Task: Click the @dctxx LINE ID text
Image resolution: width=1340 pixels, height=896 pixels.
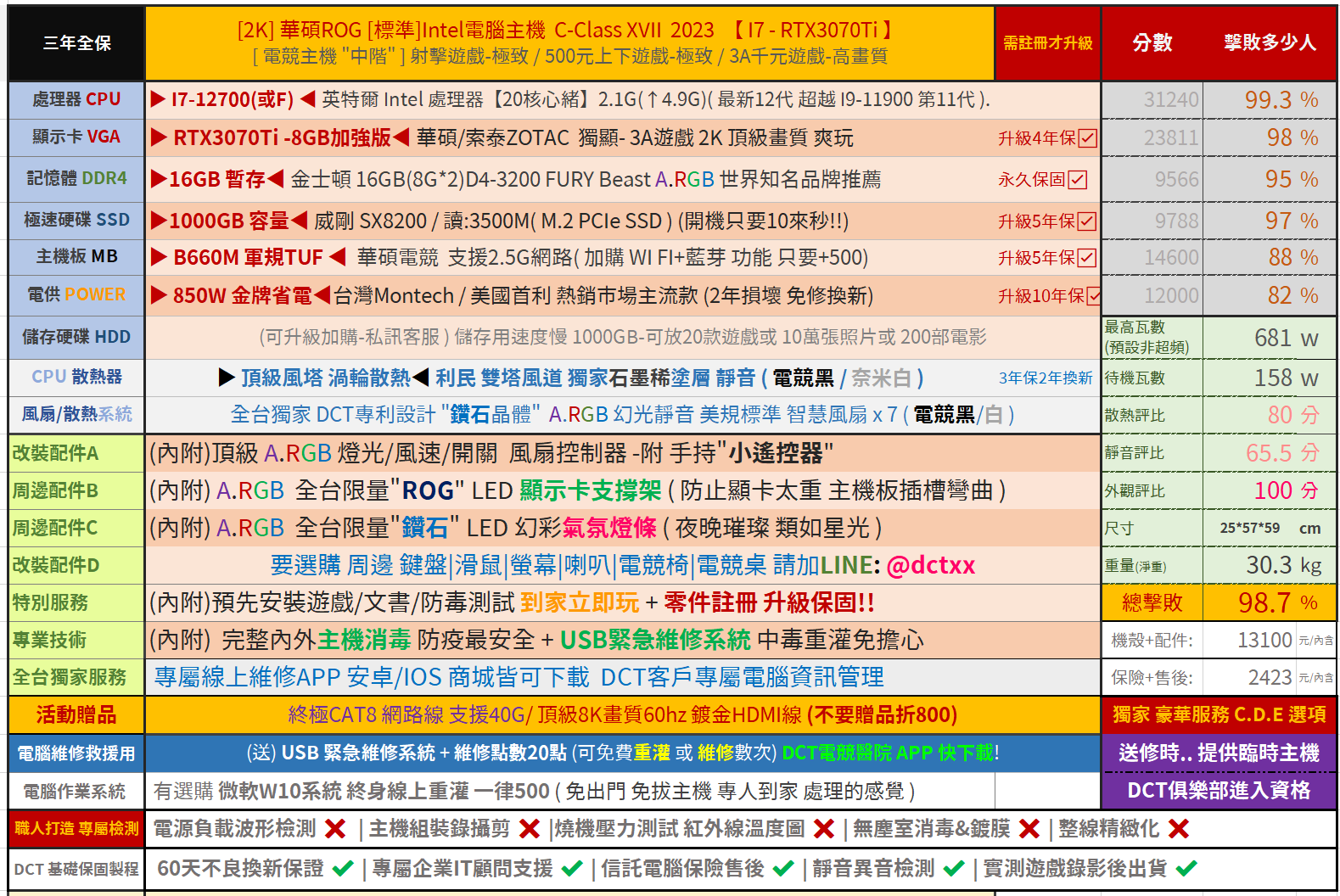Action: tap(931, 565)
